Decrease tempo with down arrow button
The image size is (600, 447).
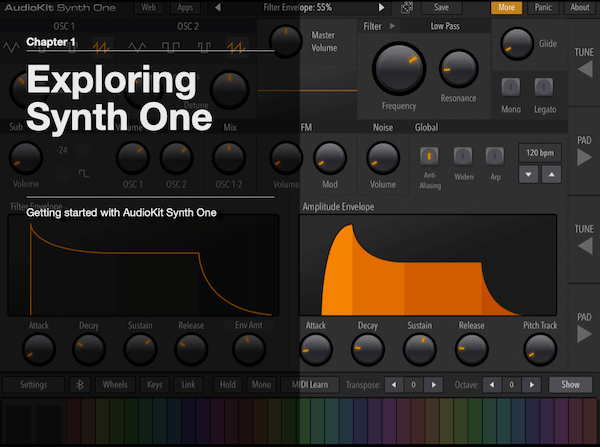click(x=528, y=175)
